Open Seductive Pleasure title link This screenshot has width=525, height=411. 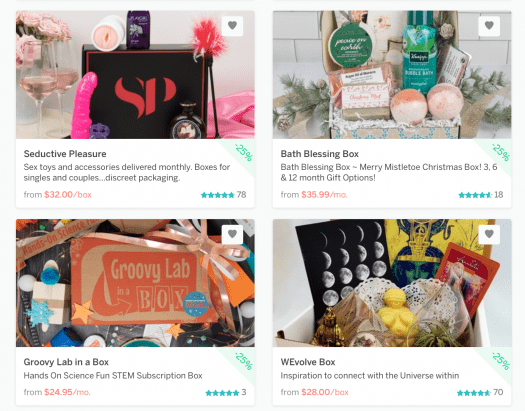pyautogui.click(x=65, y=154)
